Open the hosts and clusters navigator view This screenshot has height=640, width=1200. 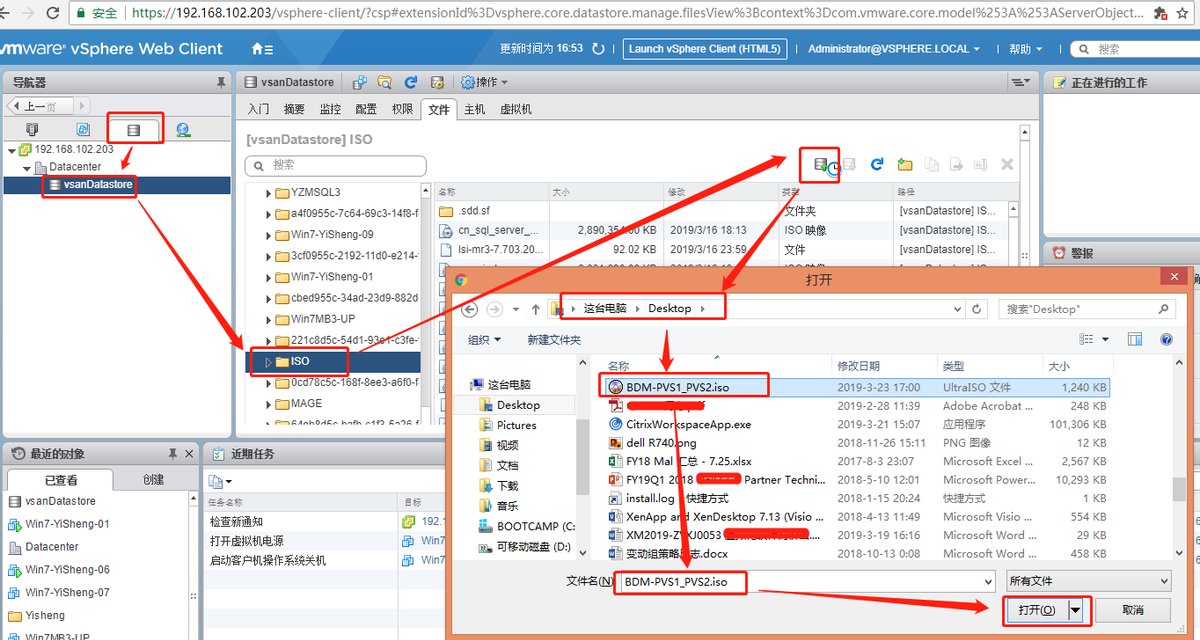32,130
